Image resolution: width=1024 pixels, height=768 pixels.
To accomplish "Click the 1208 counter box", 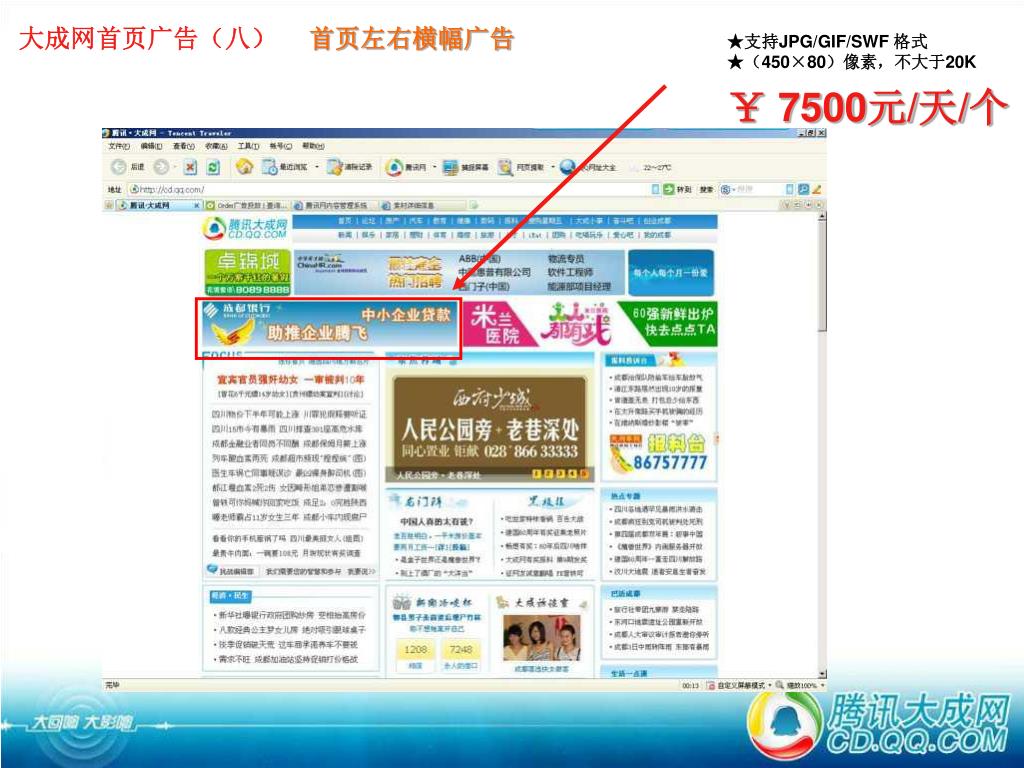I will [415, 649].
